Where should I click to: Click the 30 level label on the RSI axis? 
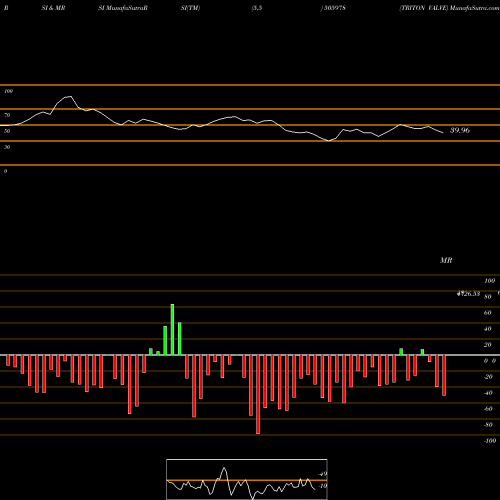click(7, 147)
